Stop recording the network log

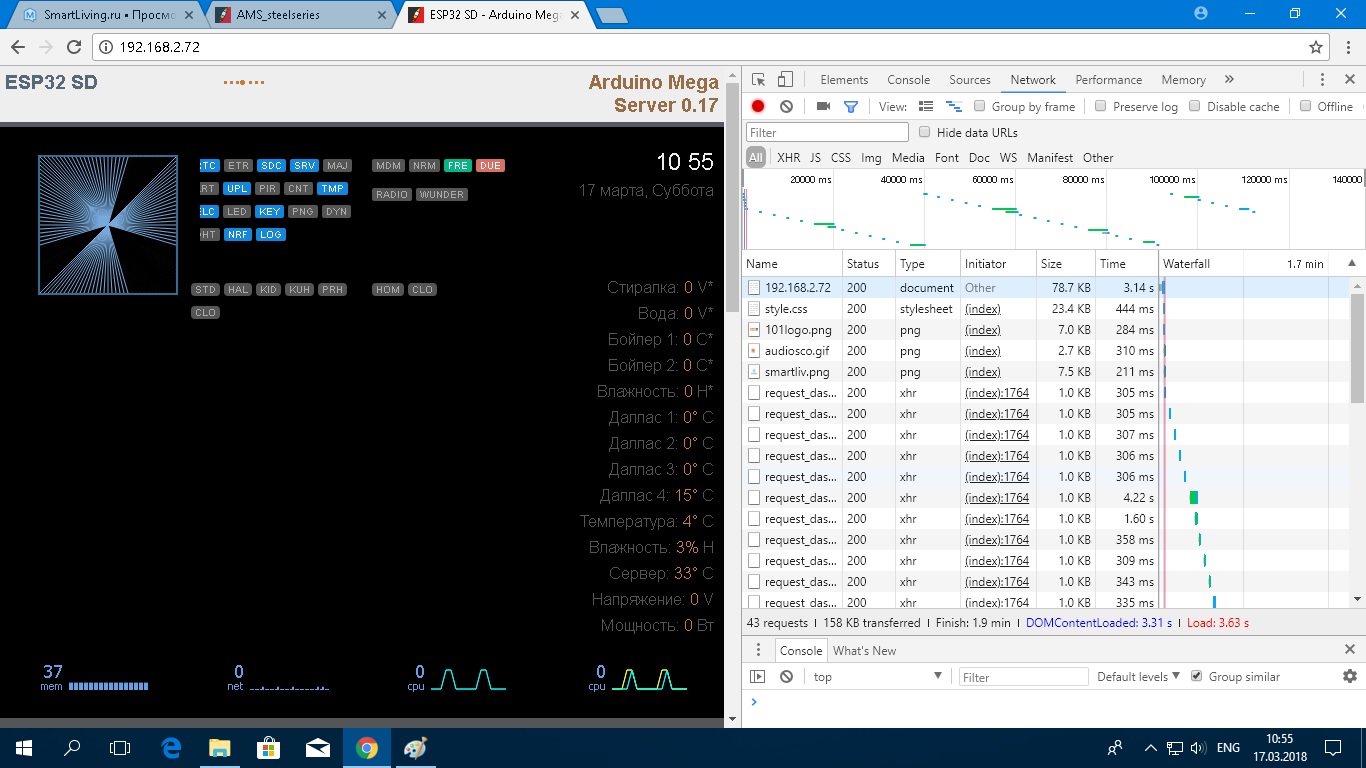(758, 106)
